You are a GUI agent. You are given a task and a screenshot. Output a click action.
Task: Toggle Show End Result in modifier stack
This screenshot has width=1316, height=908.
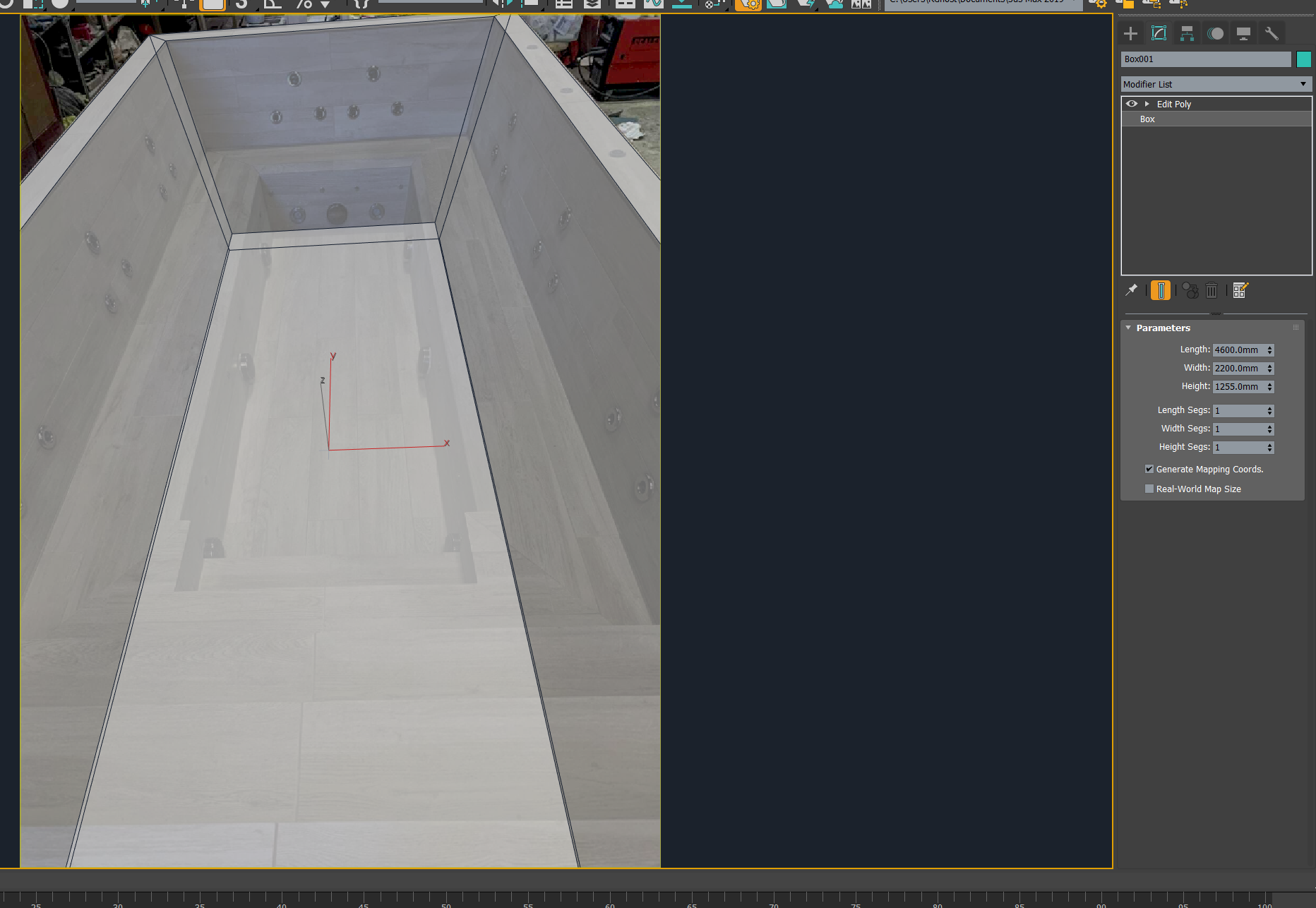pos(1161,289)
